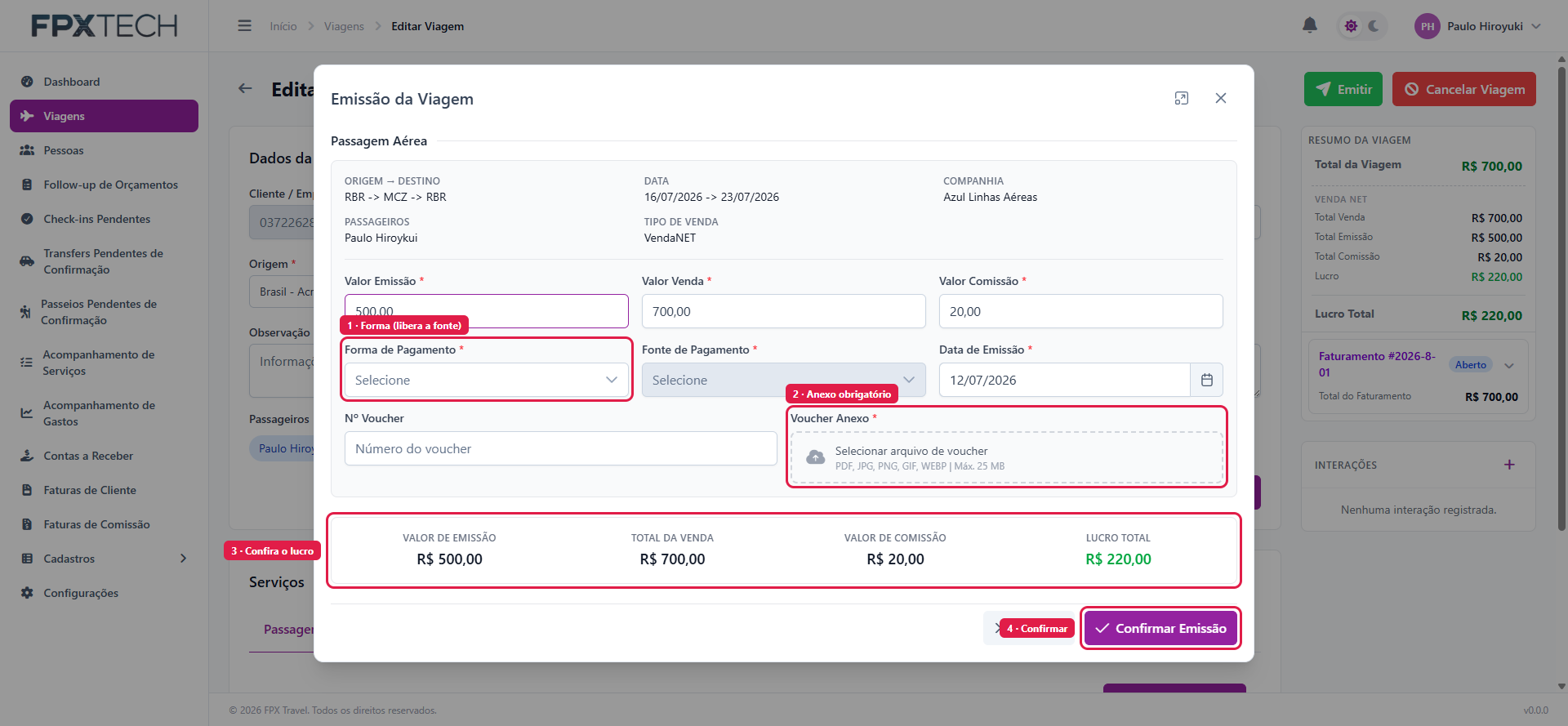Open Faturas de Comissão
Viewport: 1568px width, 726px height.
[104, 524]
